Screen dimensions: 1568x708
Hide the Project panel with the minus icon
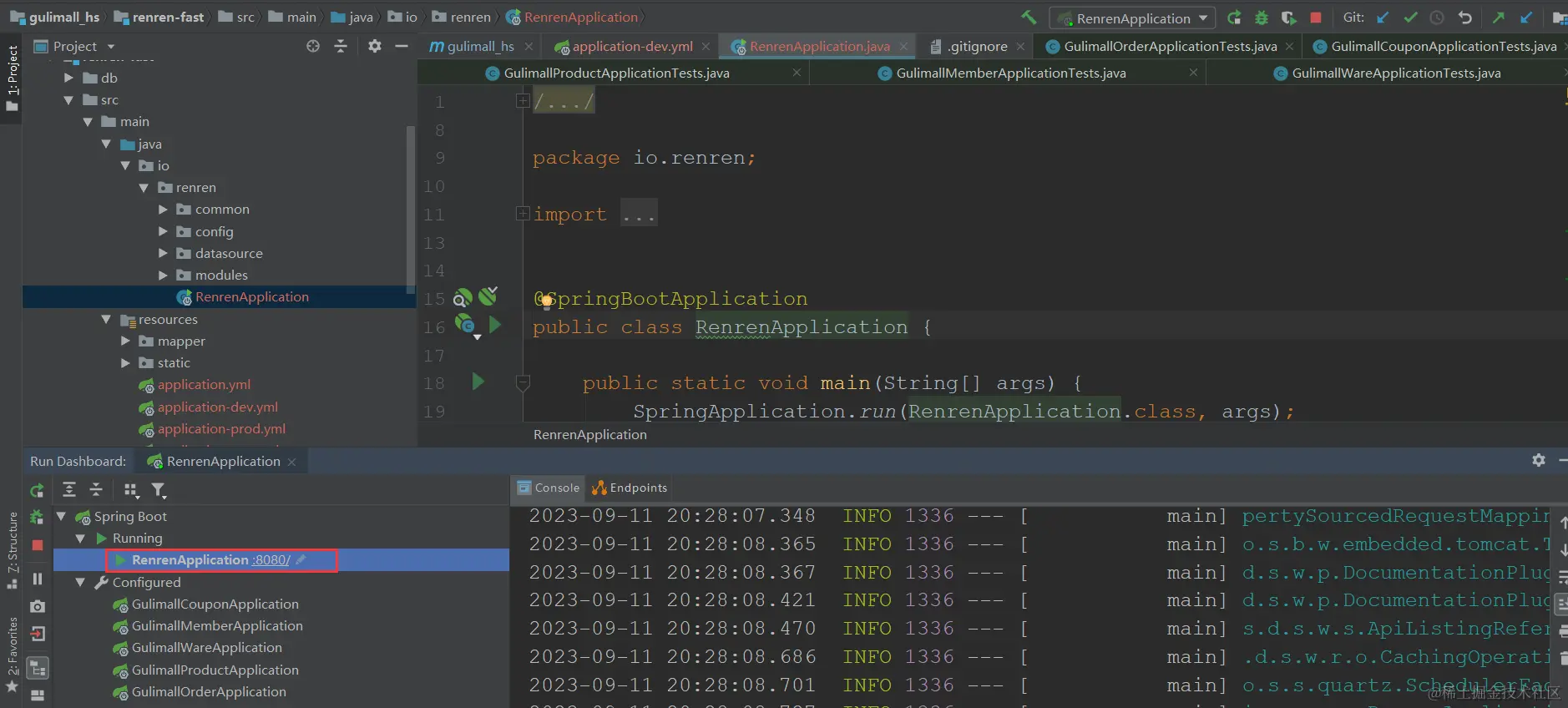click(402, 47)
